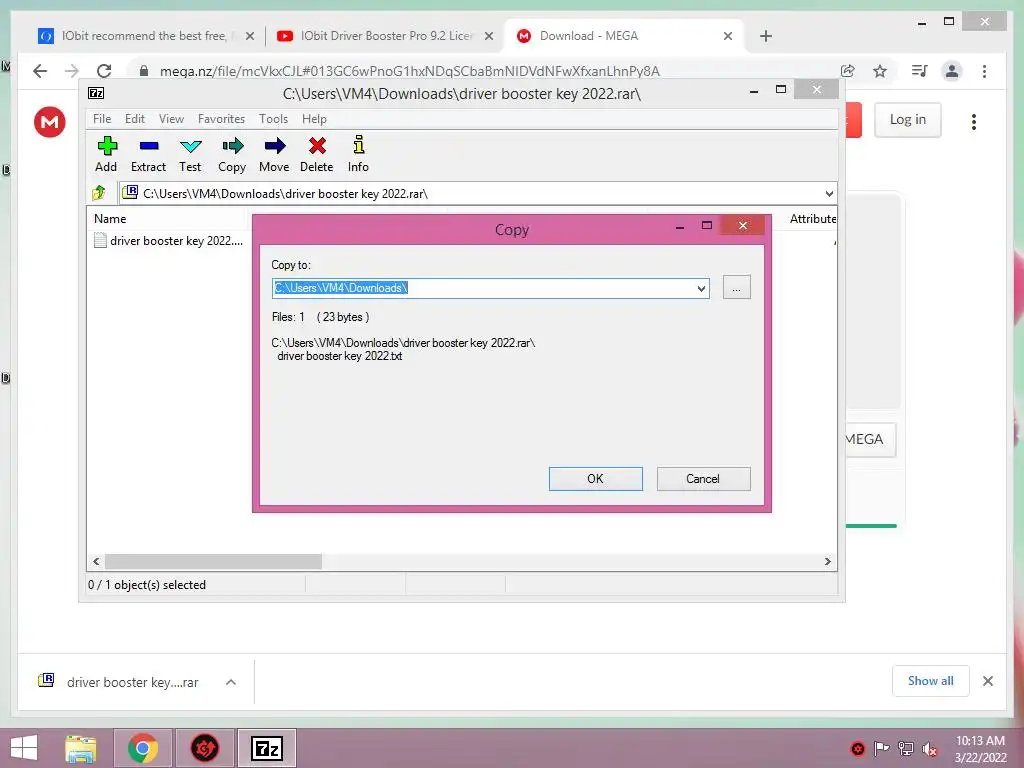Click the Add toolbar icon in 7-Zip
Viewport: 1024px width, 768px height.
point(106,154)
